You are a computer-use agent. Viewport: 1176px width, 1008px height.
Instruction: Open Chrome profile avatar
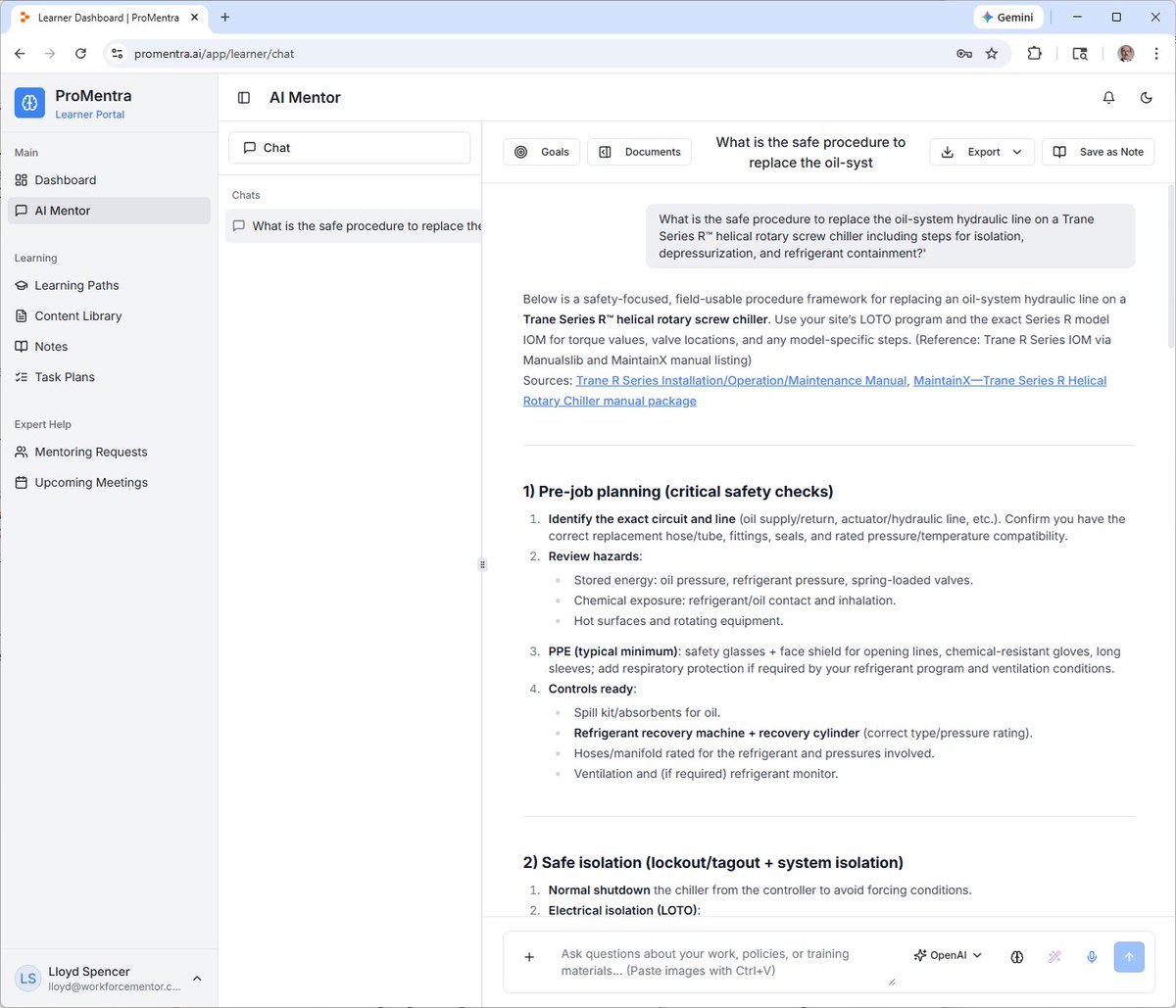pyautogui.click(x=1126, y=54)
